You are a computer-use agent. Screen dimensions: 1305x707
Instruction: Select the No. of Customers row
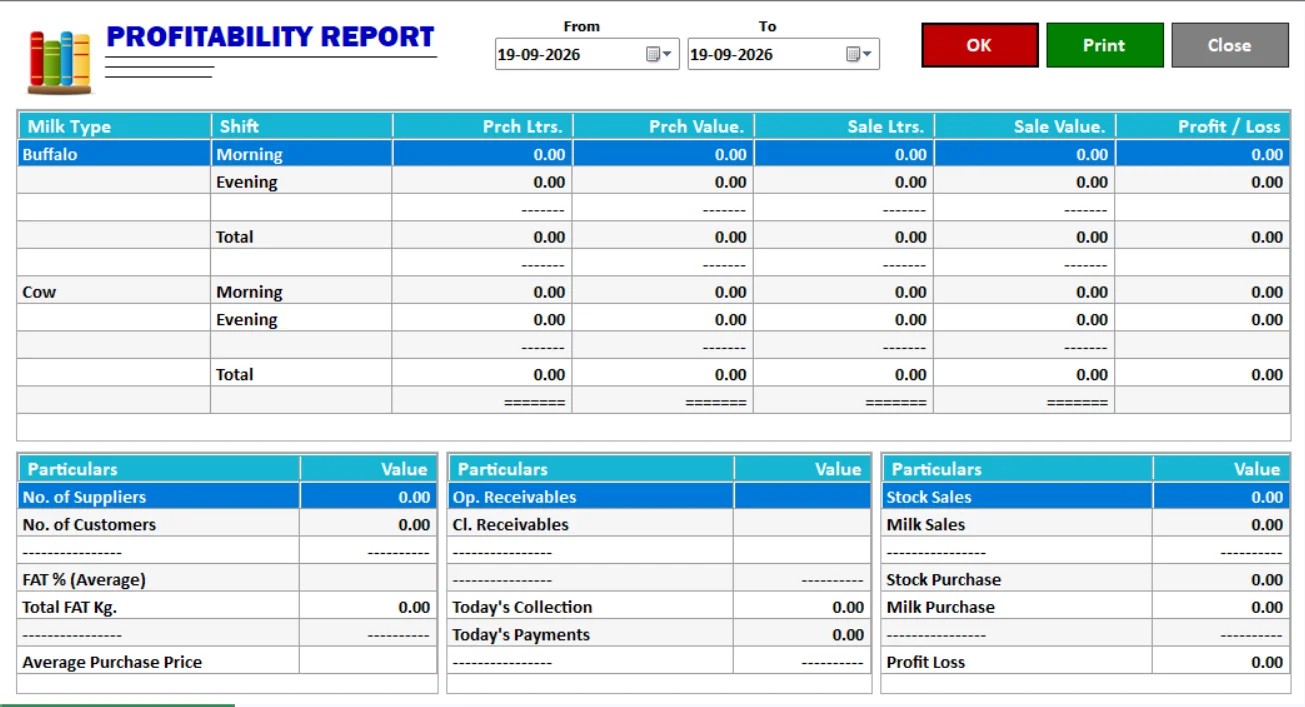(x=228, y=524)
